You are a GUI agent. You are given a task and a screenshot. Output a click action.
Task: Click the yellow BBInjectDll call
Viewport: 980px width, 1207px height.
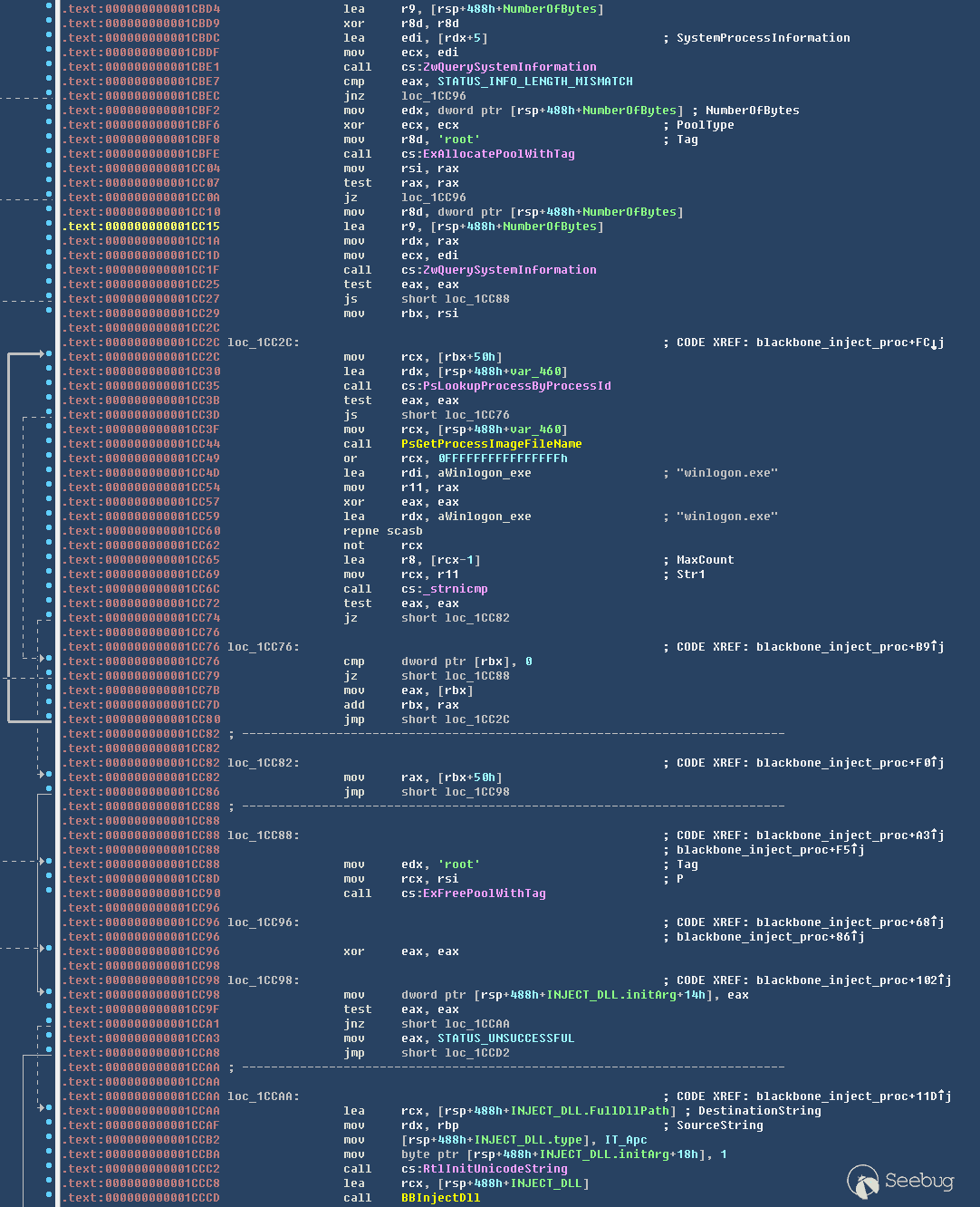441,1198
